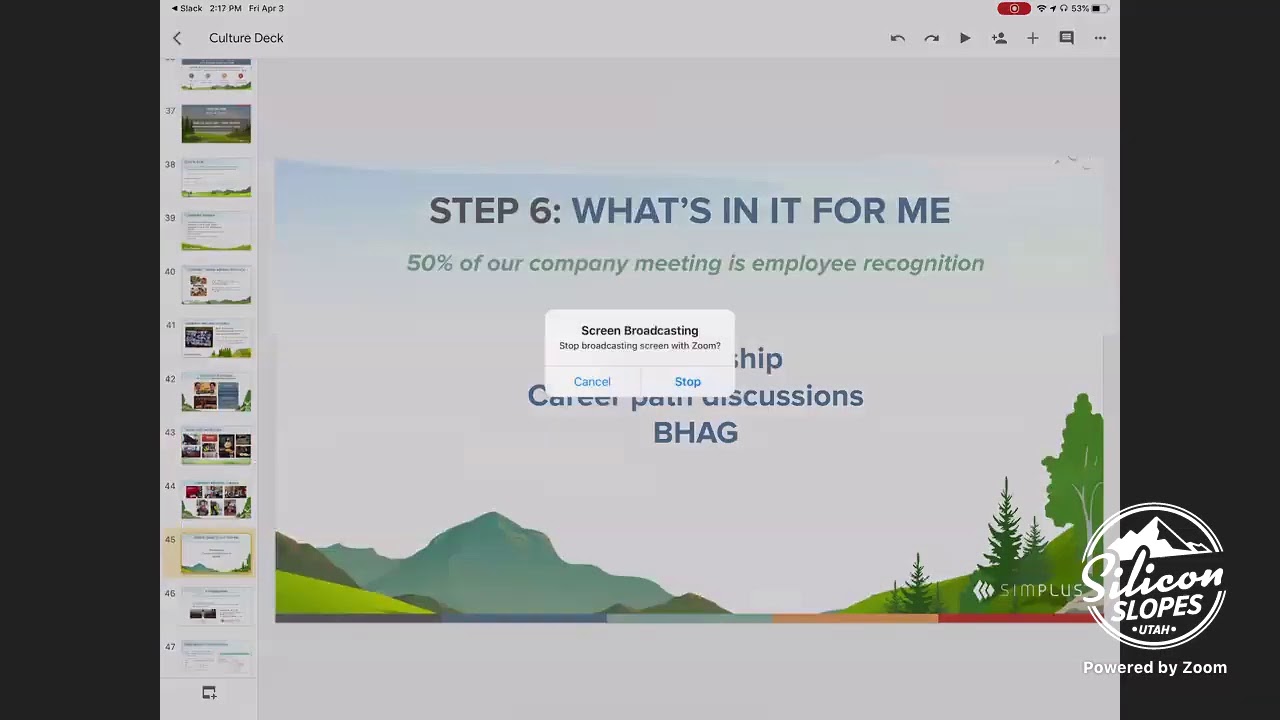Click the STEP 6 slide heading
Viewport: 1280px width, 720px height.
coord(690,211)
